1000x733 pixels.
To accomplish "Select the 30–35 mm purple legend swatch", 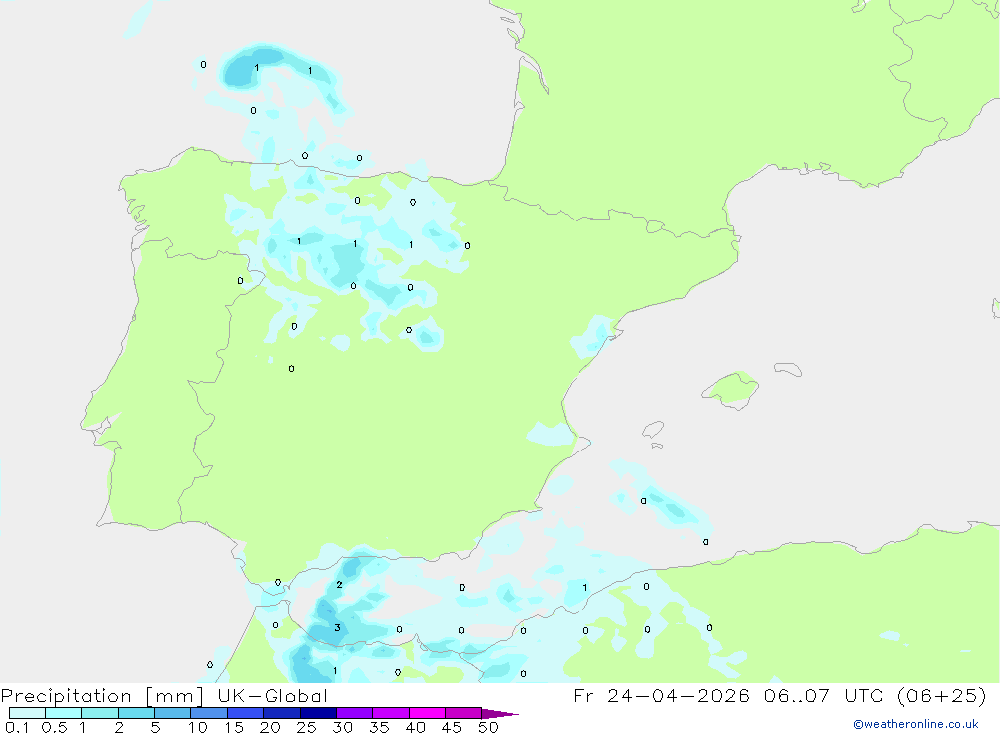I will (x=355, y=713).
